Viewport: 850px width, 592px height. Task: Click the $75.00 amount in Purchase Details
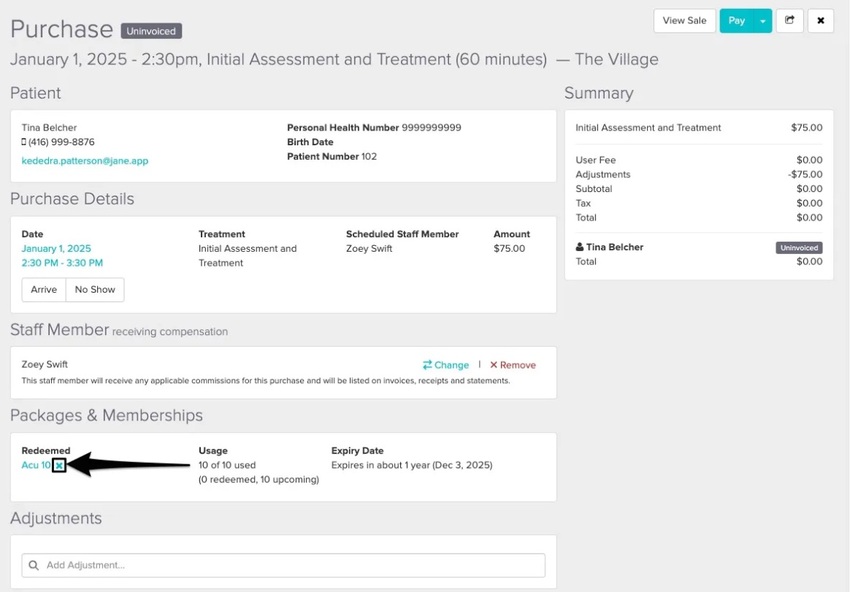tap(509, 248)
